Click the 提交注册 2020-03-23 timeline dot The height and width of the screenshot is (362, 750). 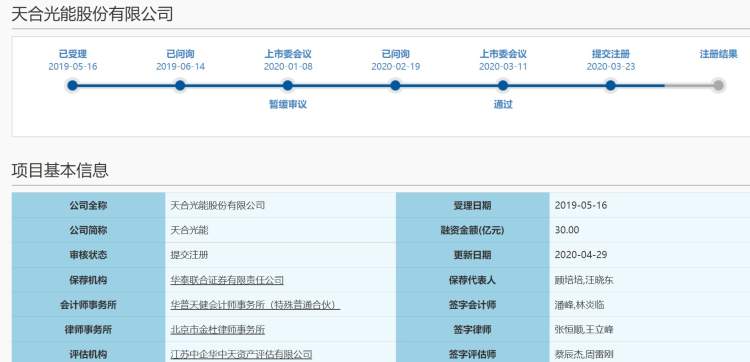[610, 86]
